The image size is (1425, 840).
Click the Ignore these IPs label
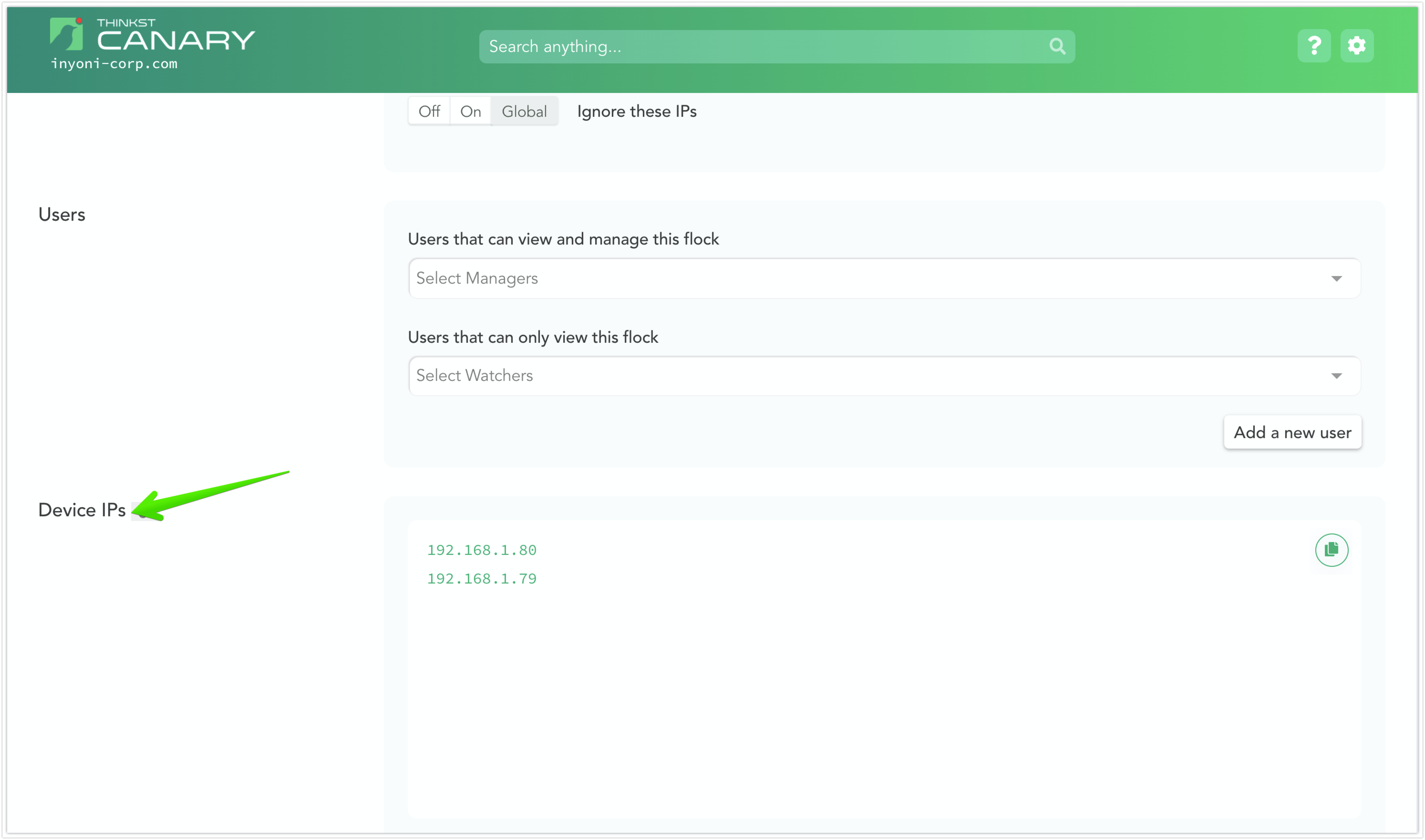point(637,112)
